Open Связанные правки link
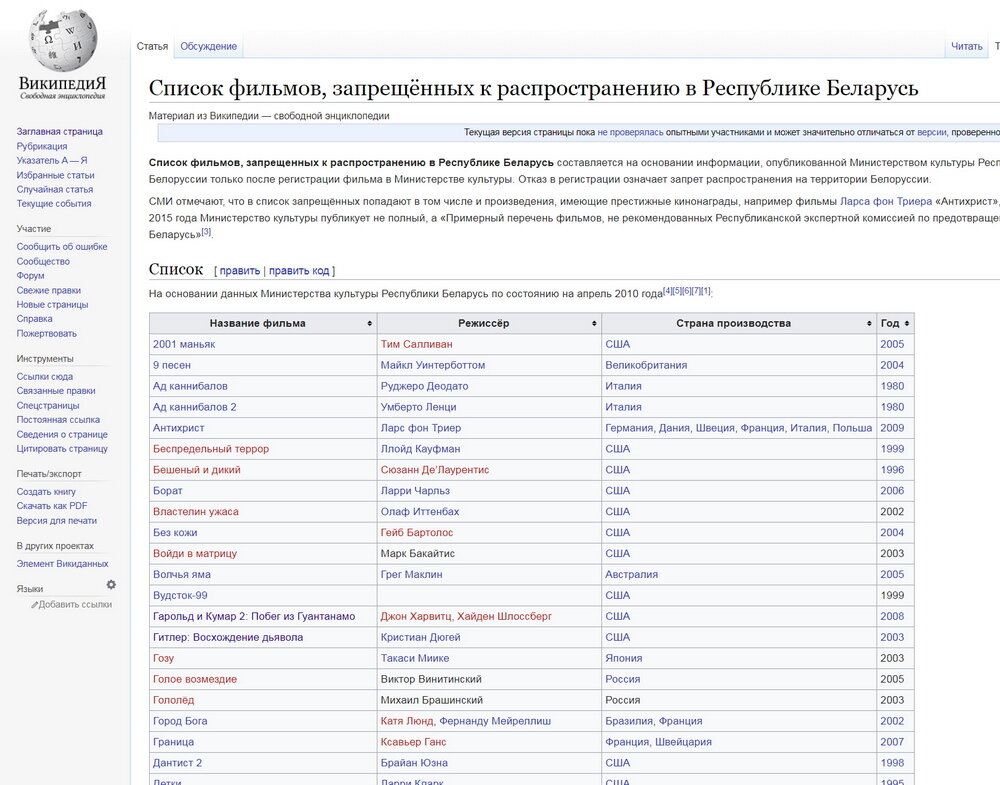 [x=56, y=390]
